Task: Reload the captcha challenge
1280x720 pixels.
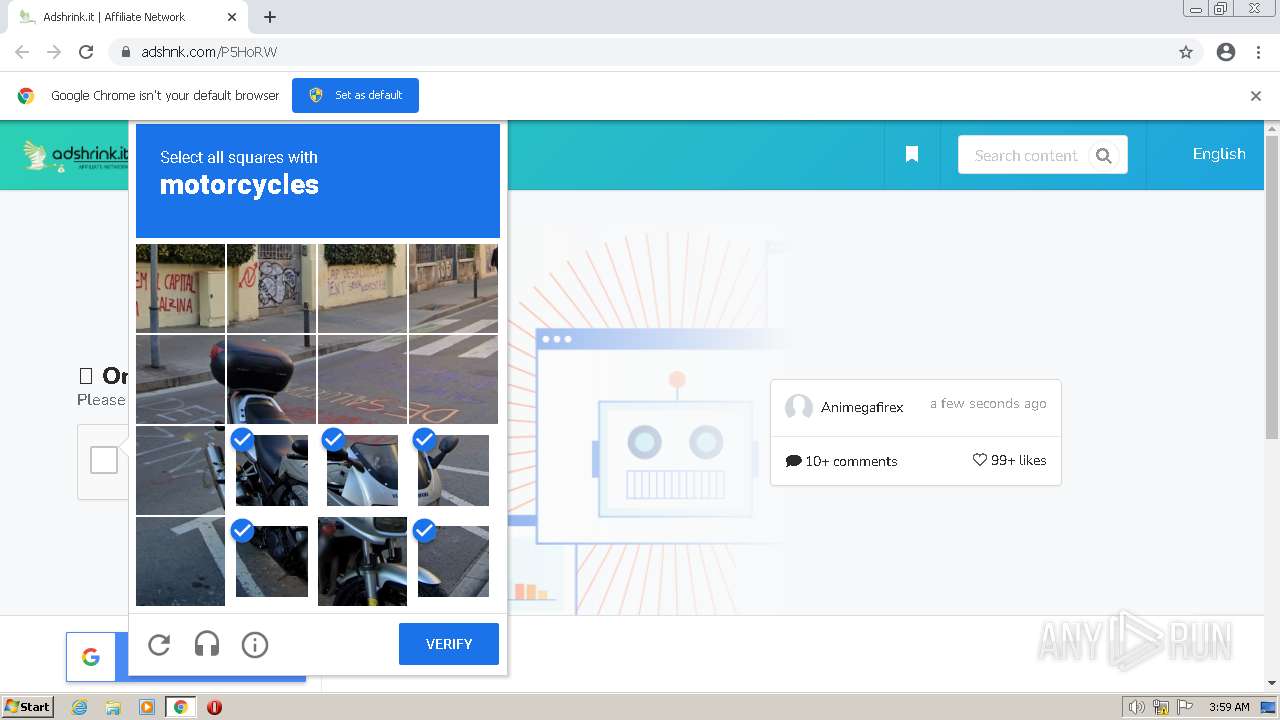Action: [159, 645]
